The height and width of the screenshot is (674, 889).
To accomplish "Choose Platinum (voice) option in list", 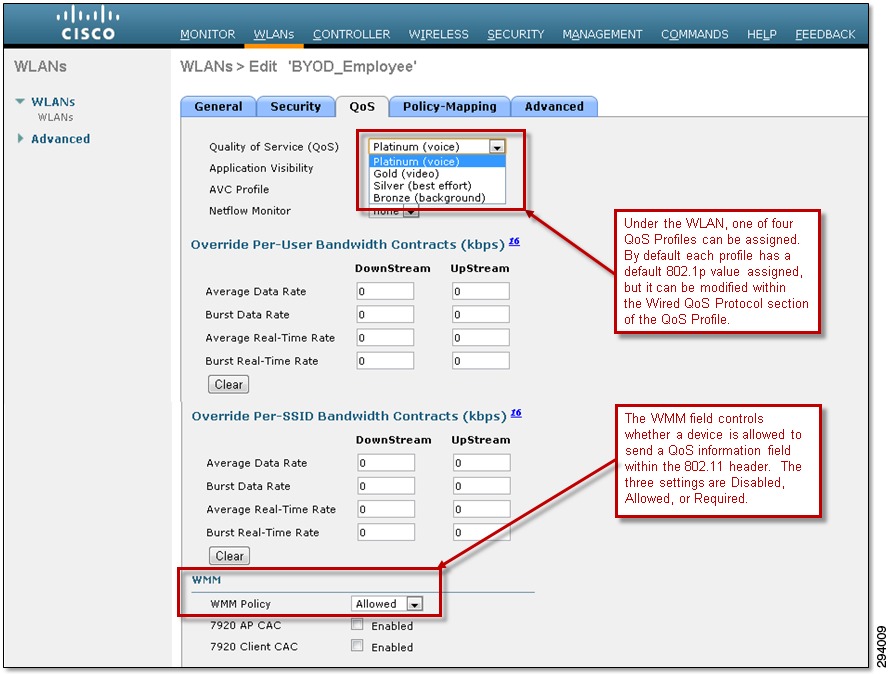I will pyautogui.click(x=437, y=162).
